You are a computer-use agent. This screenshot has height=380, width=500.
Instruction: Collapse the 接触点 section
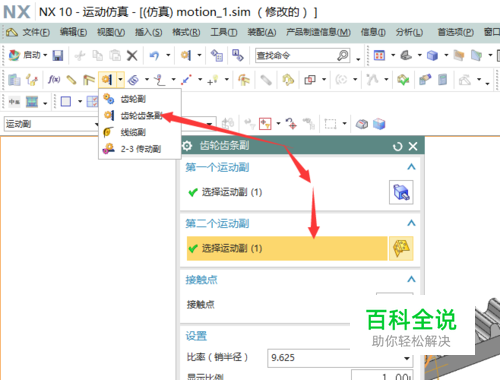411,279
